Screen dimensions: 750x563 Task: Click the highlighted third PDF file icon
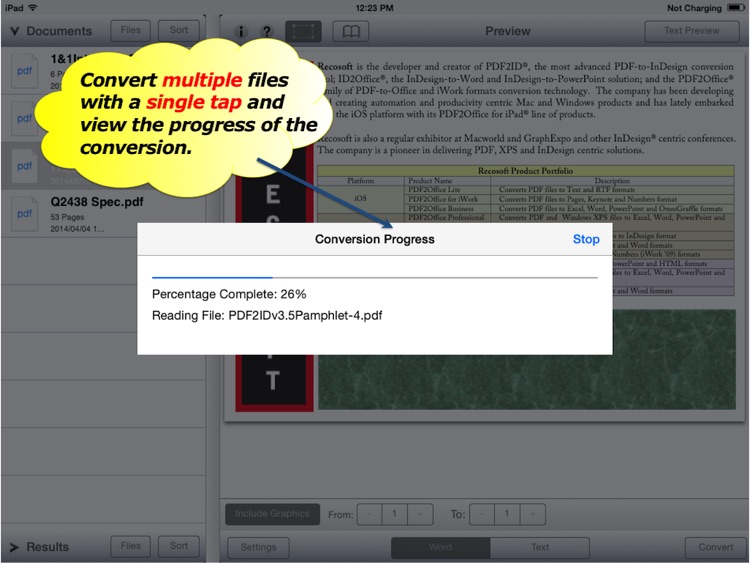point(24,166)
